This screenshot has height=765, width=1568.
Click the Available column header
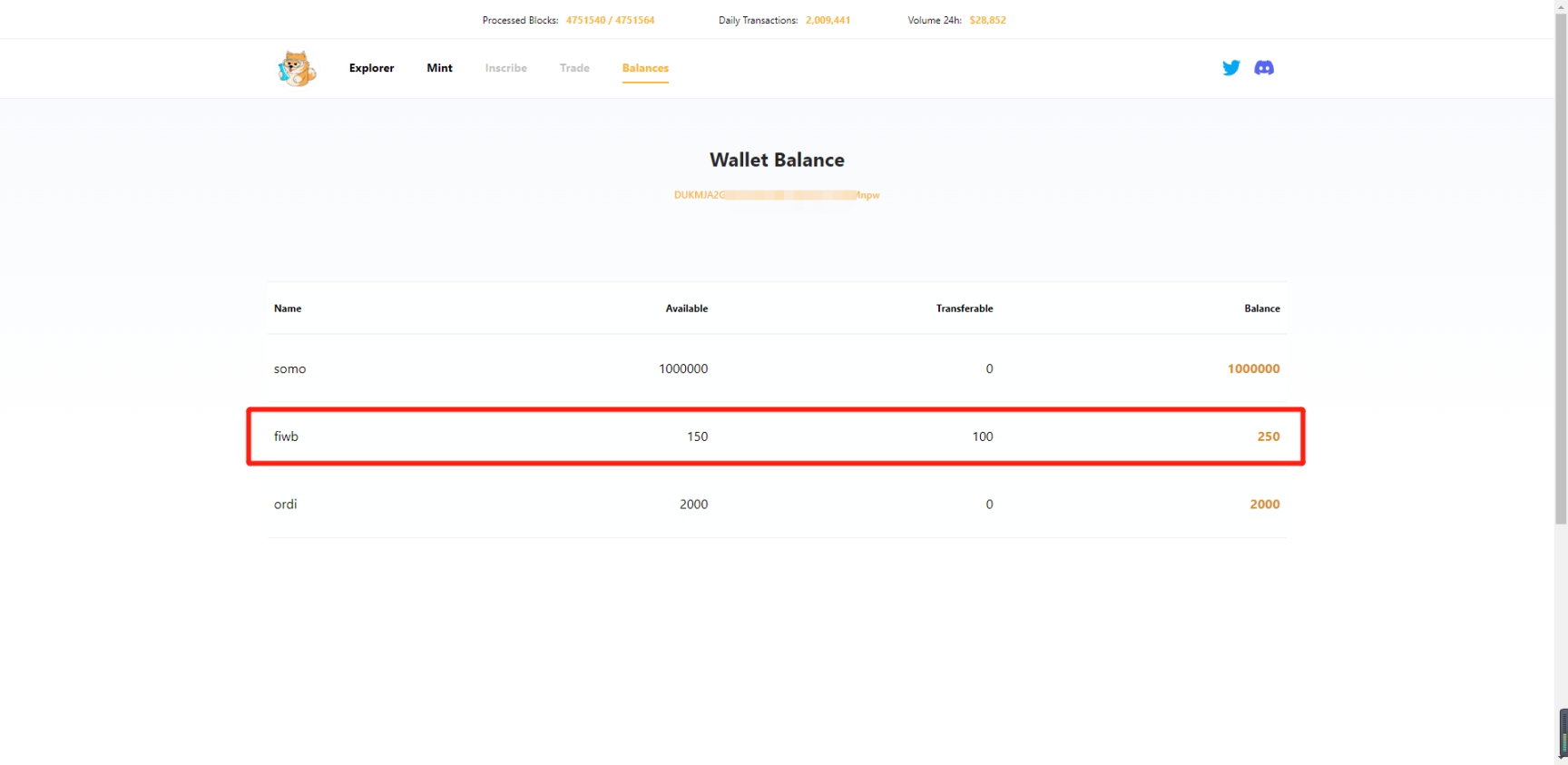coord(687,309)
